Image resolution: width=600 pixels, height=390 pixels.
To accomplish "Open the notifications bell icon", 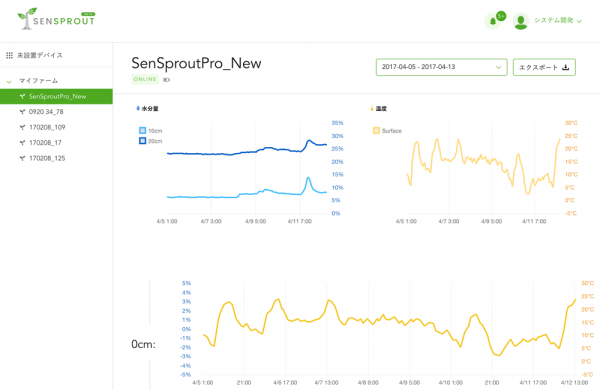I will coord(492,21).
